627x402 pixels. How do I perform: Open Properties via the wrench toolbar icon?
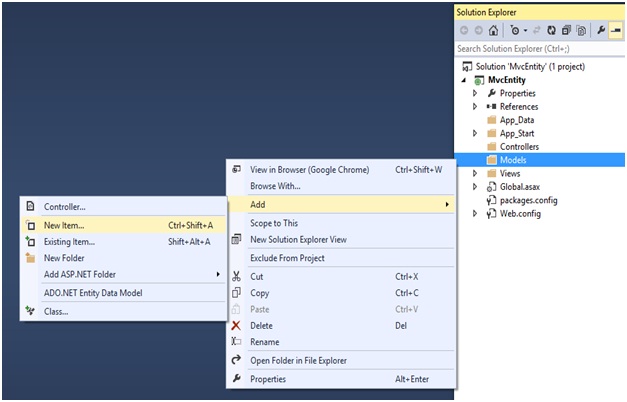pos(600,30)
